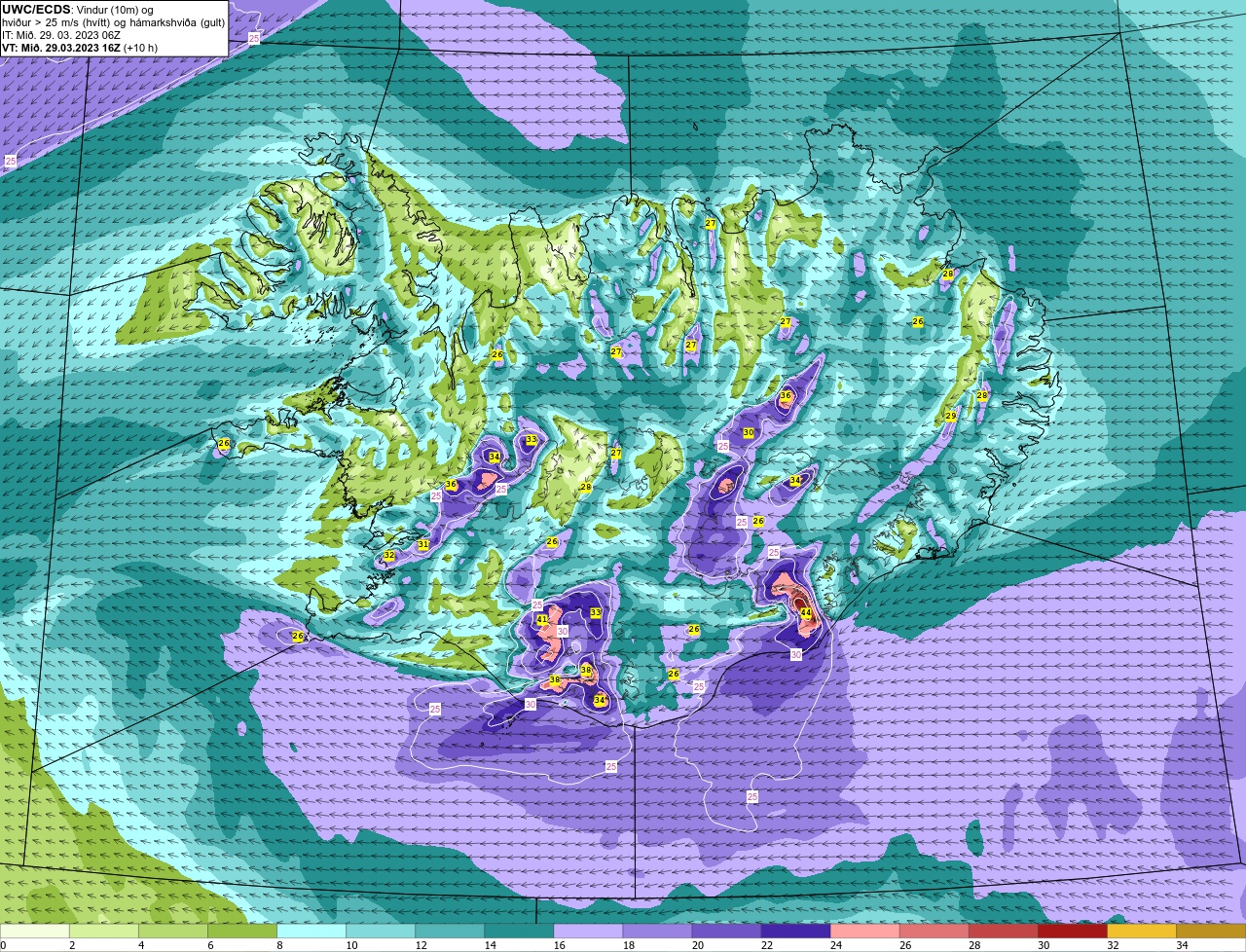Pick the 28–30 m/s red legend swatch

(1003, 932)
